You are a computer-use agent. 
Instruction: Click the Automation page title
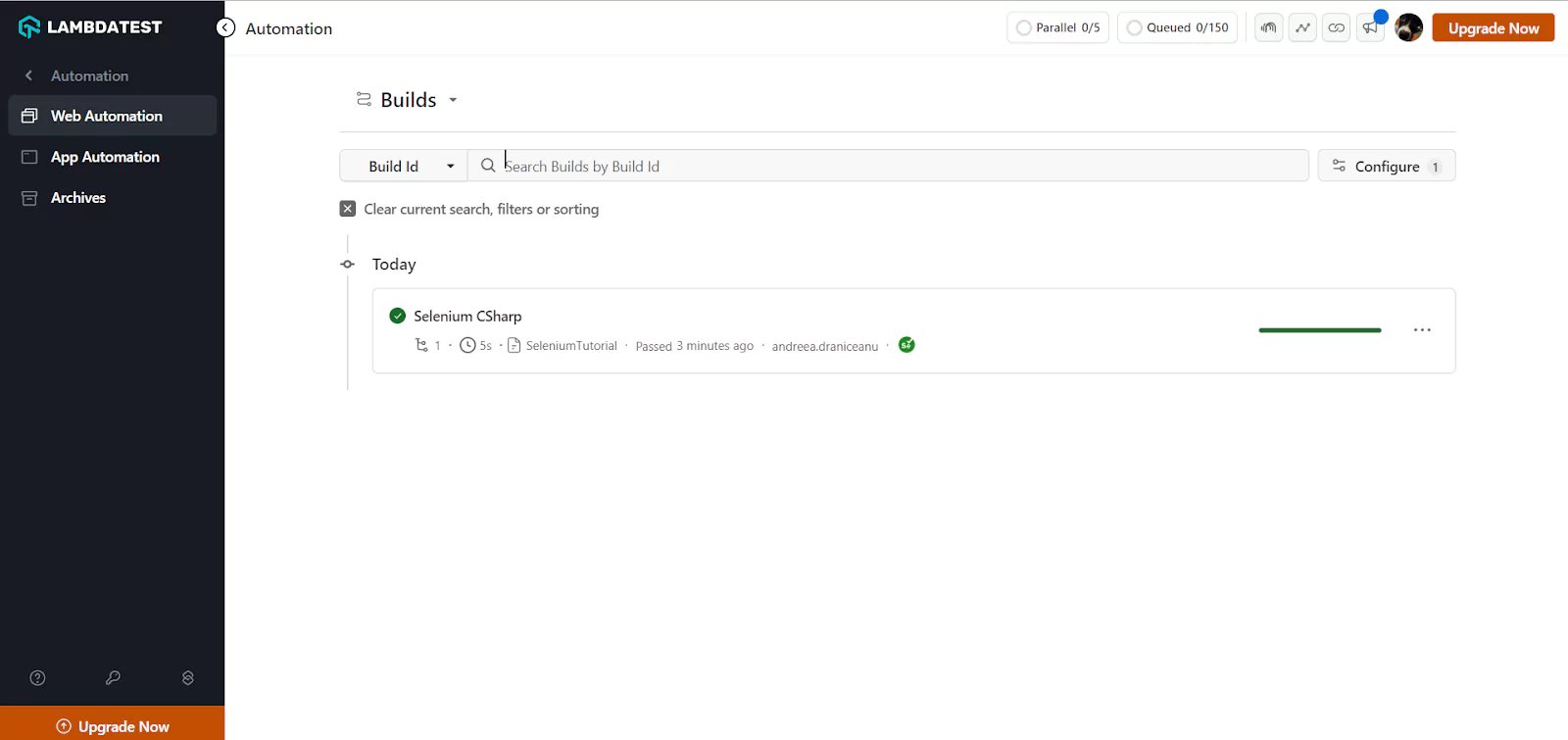coord(289,28)
